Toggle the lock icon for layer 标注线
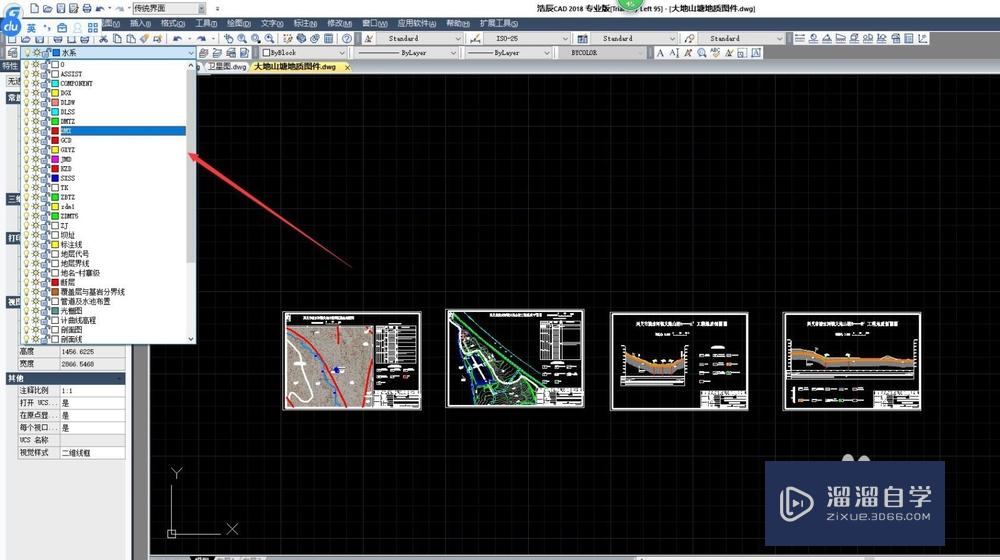Image resolution: width=1000 pixels, height=560 pixels. point(45,245)
